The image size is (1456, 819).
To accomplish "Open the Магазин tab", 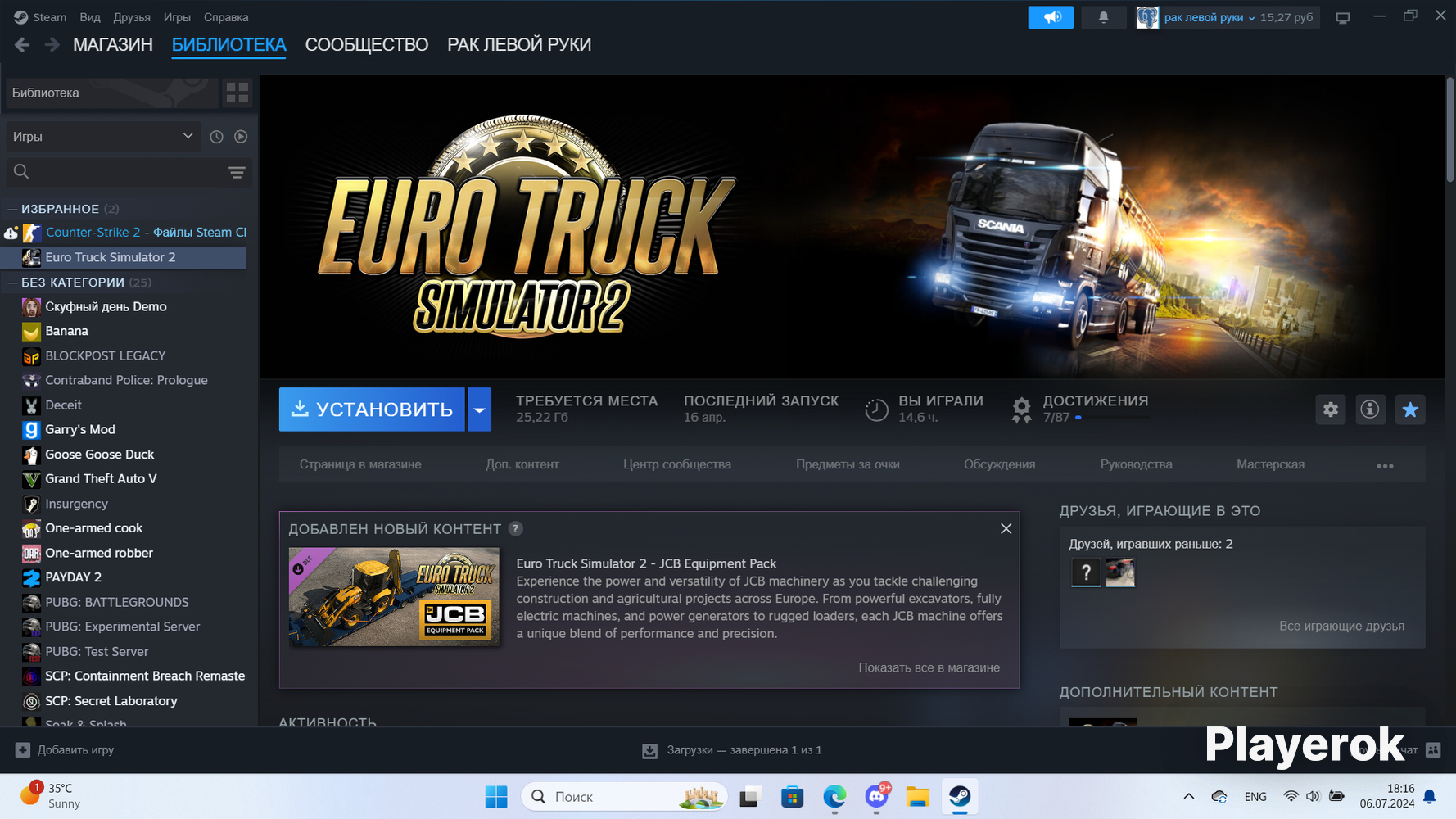I will (113, 45).
